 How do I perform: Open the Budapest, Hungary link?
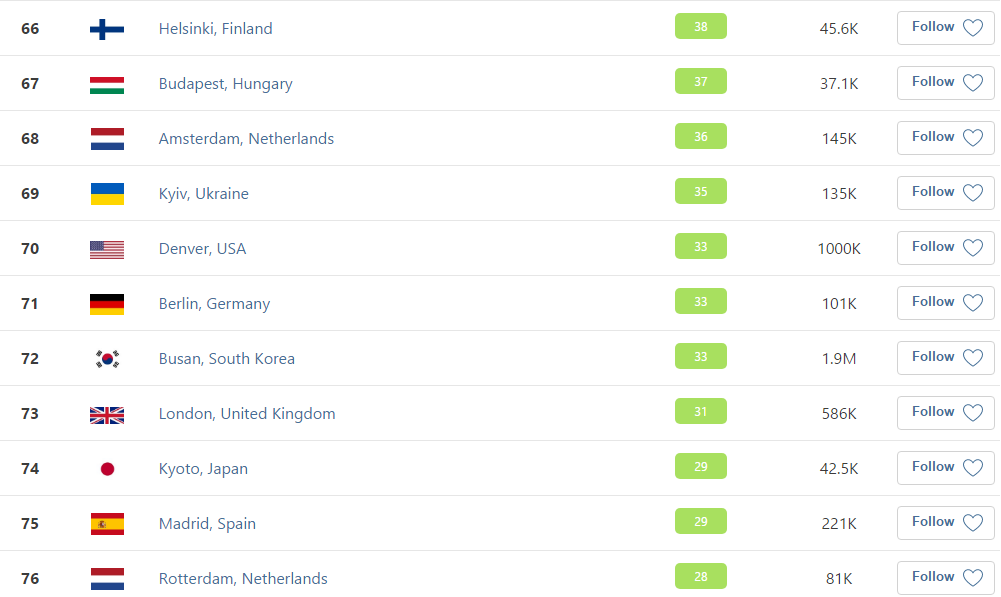(225, 84)
